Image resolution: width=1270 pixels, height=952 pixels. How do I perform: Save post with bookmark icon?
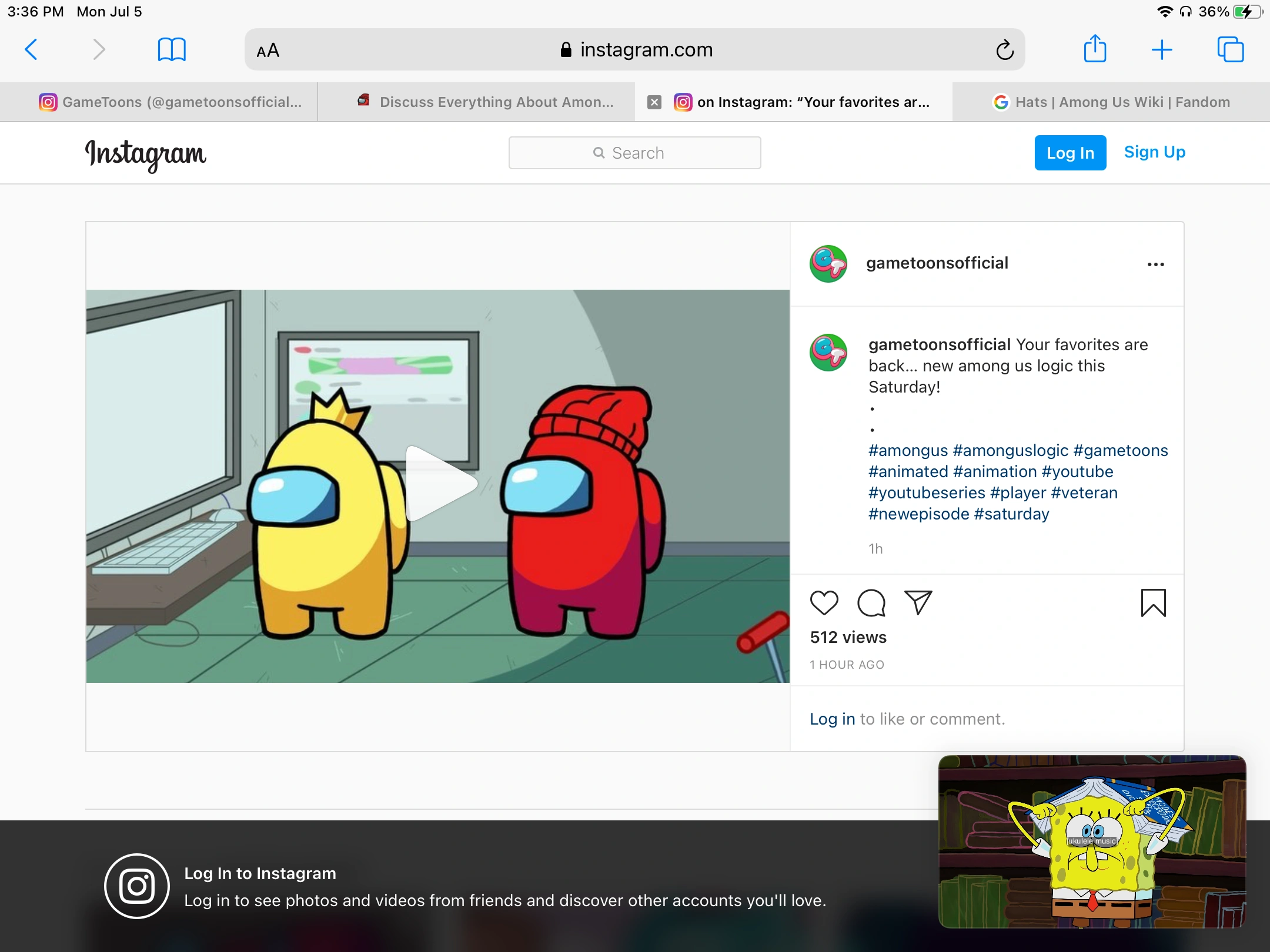(1153, 603)
